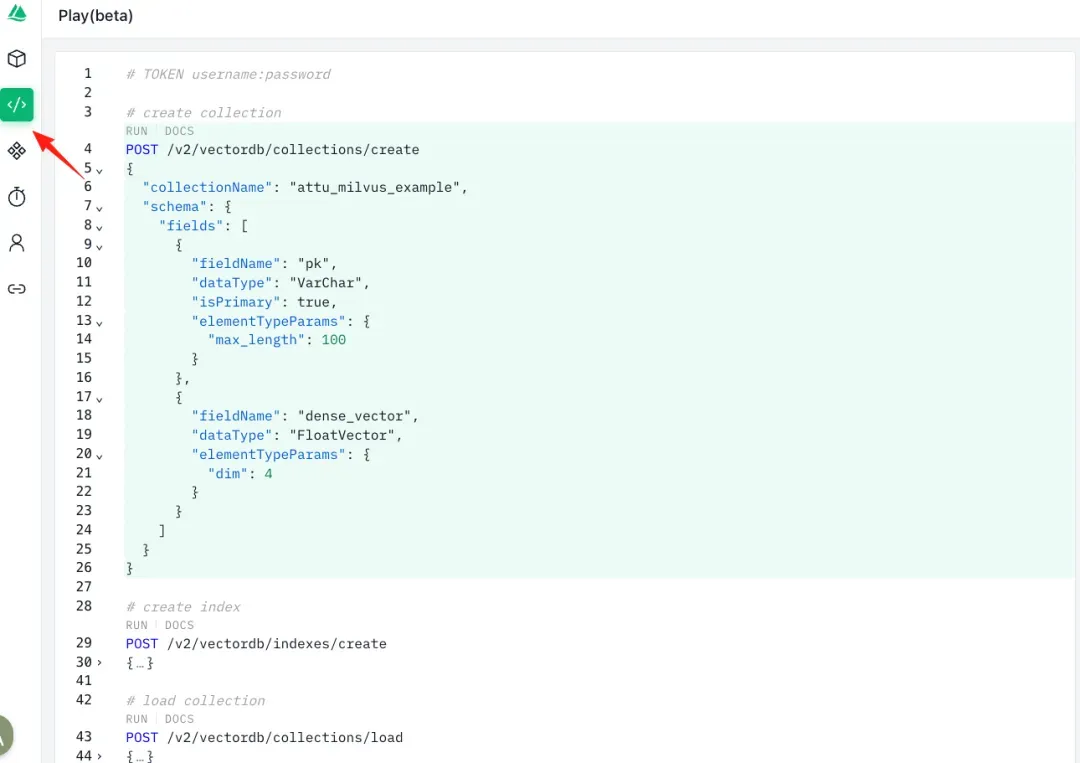The width and height of the screenshot is (1080, 763).
Task: Open DOCS for the load collection request
Action: click(x=179, y=718)
